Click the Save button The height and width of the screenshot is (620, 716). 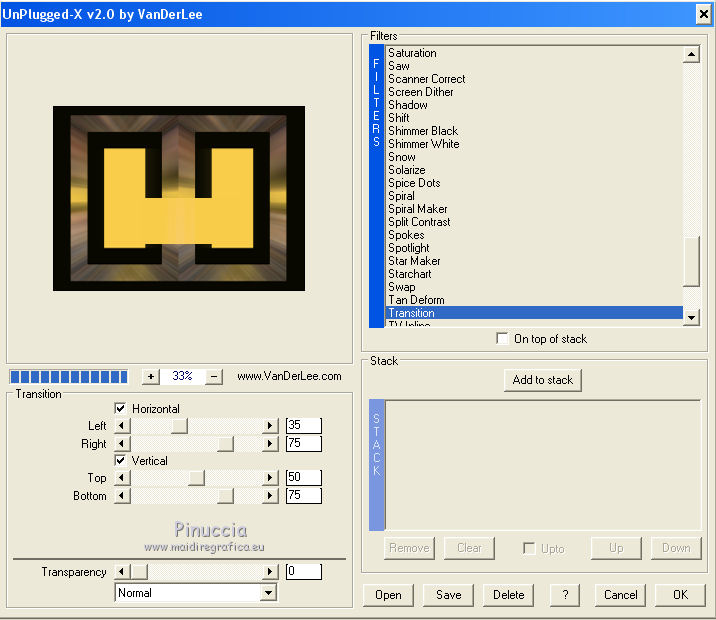click(448, 595)
